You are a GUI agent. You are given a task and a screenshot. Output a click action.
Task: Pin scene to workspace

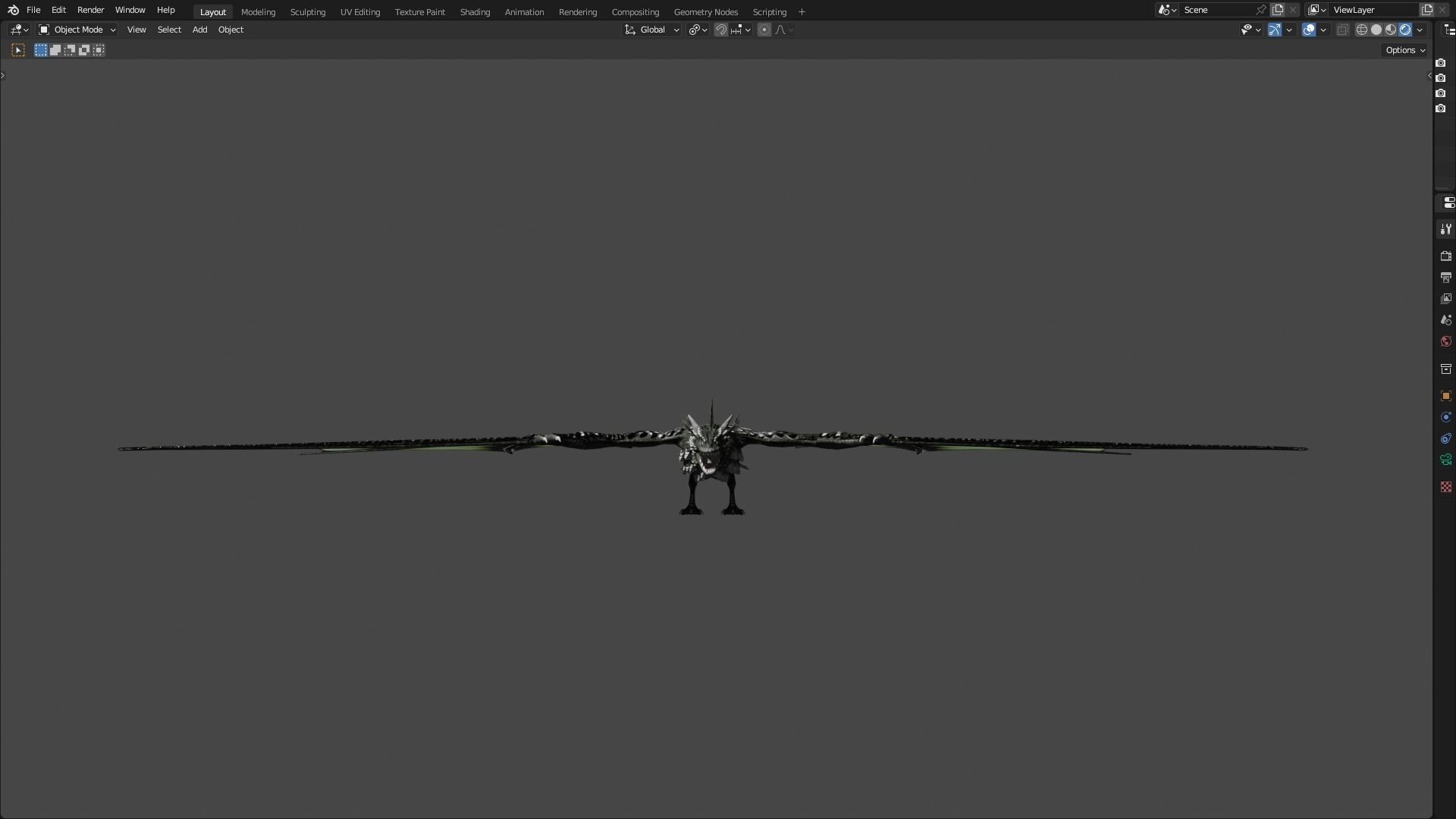tap(1261, 10)
